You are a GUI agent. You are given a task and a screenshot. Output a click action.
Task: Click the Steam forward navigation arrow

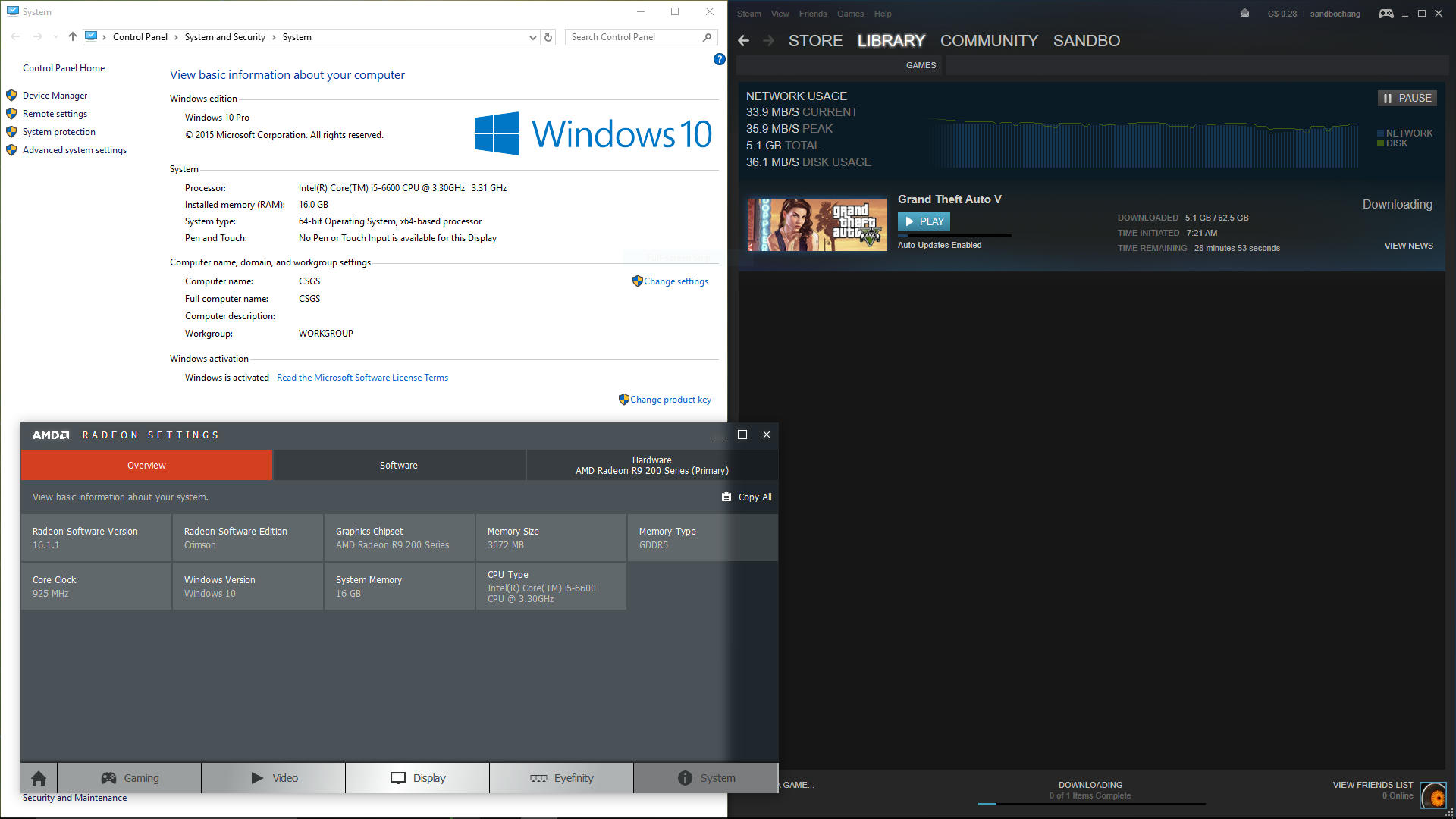click(x=768, y=41)
